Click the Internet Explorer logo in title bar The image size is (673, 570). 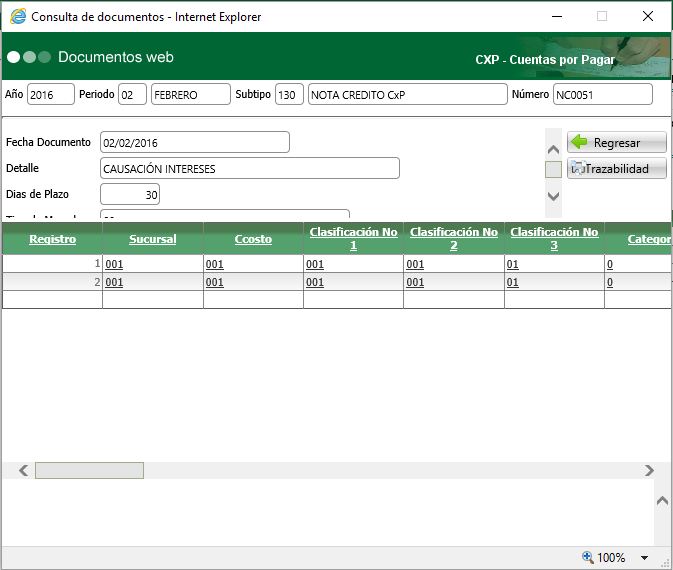pos(17,16)
